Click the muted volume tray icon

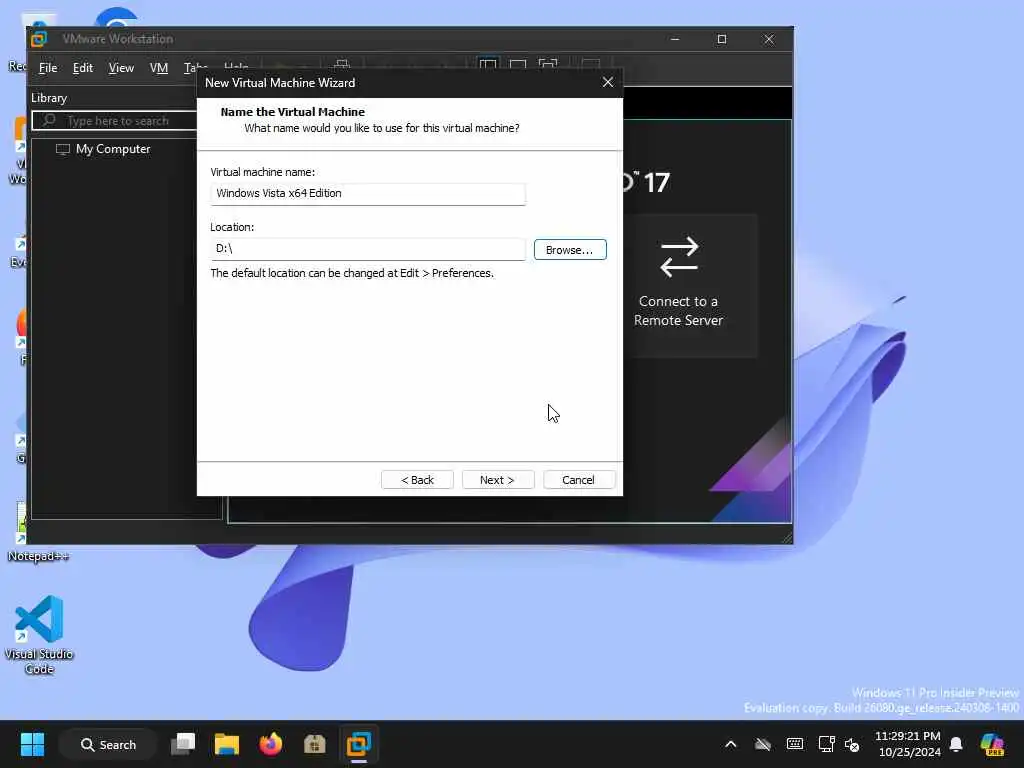click(x=852, y=744)
